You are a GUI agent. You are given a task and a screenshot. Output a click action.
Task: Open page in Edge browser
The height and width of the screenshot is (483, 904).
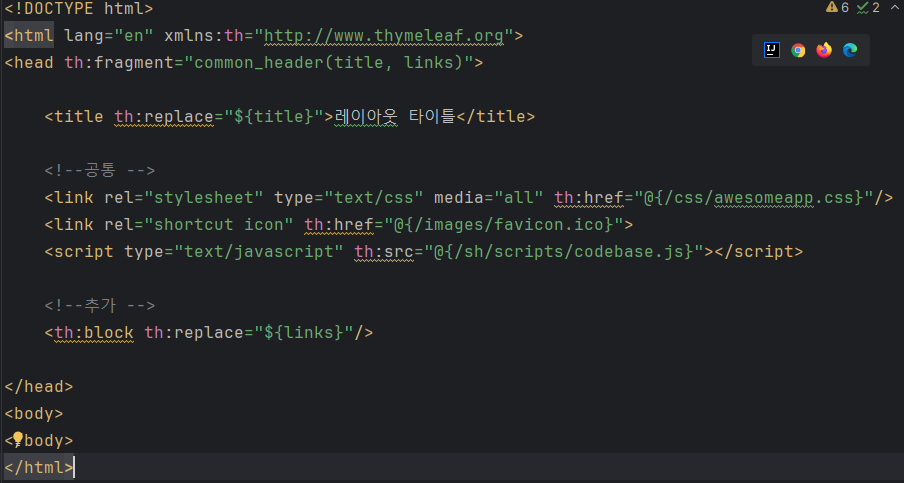[850, 50]
